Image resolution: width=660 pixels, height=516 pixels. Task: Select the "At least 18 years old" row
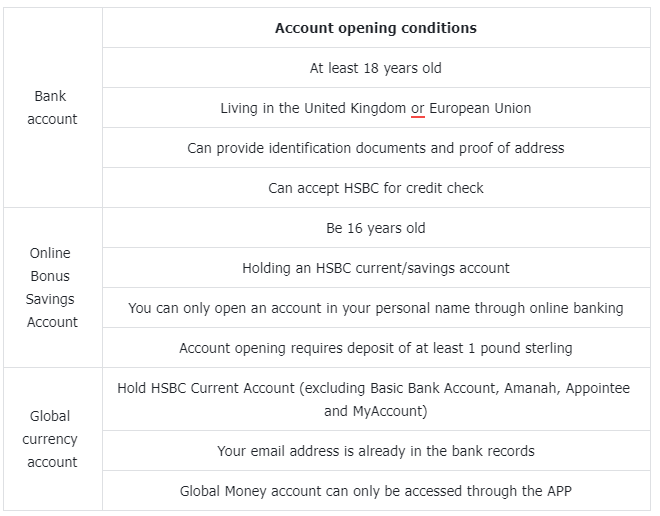click(x=375, y=68)
